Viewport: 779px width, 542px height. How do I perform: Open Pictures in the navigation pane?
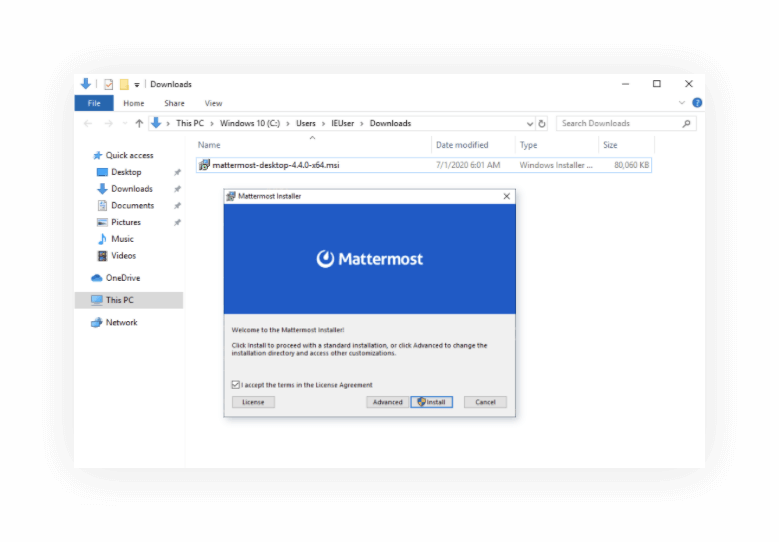[x=126, y=222]
